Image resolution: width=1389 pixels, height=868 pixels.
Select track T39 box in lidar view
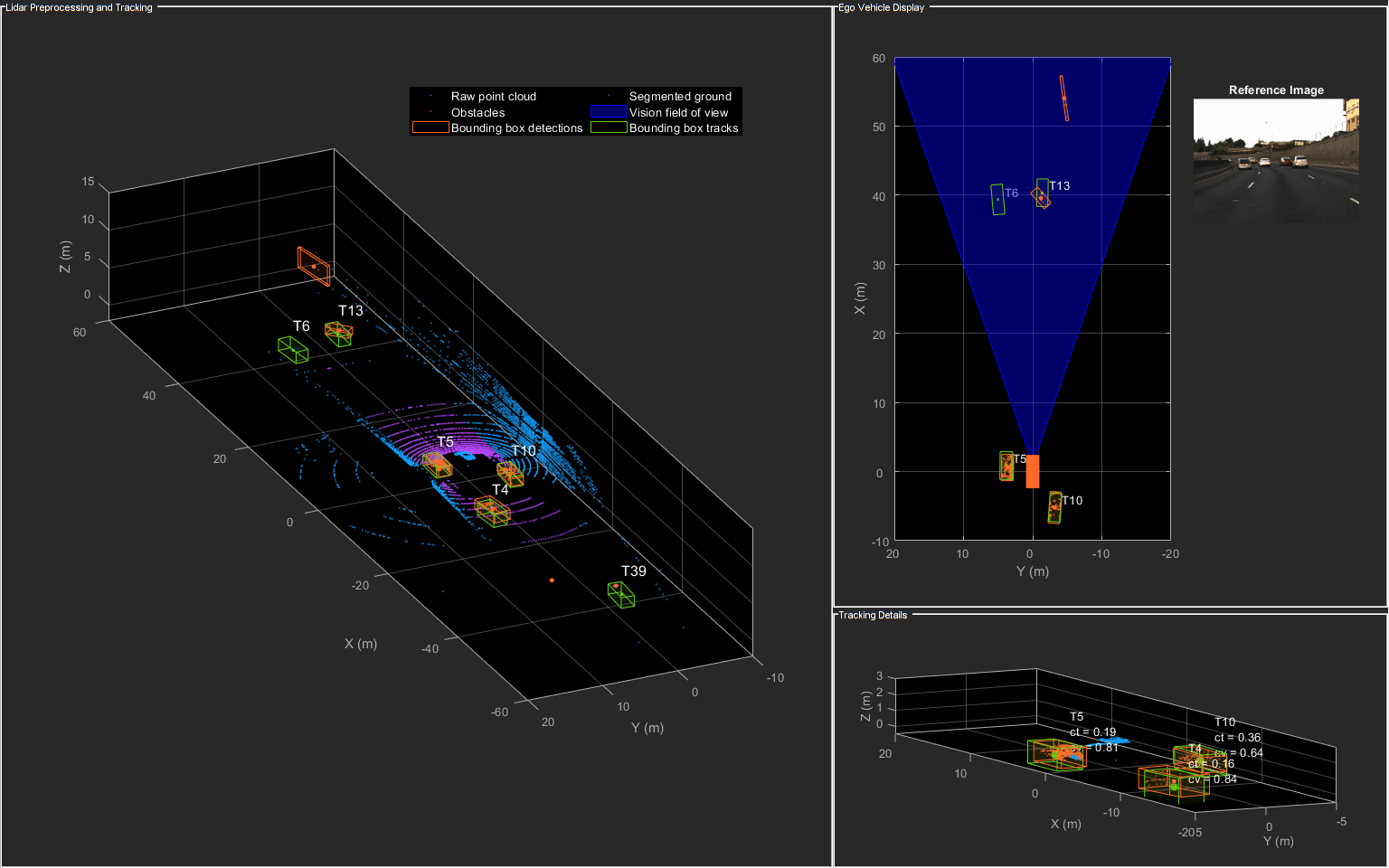[621, 594]
